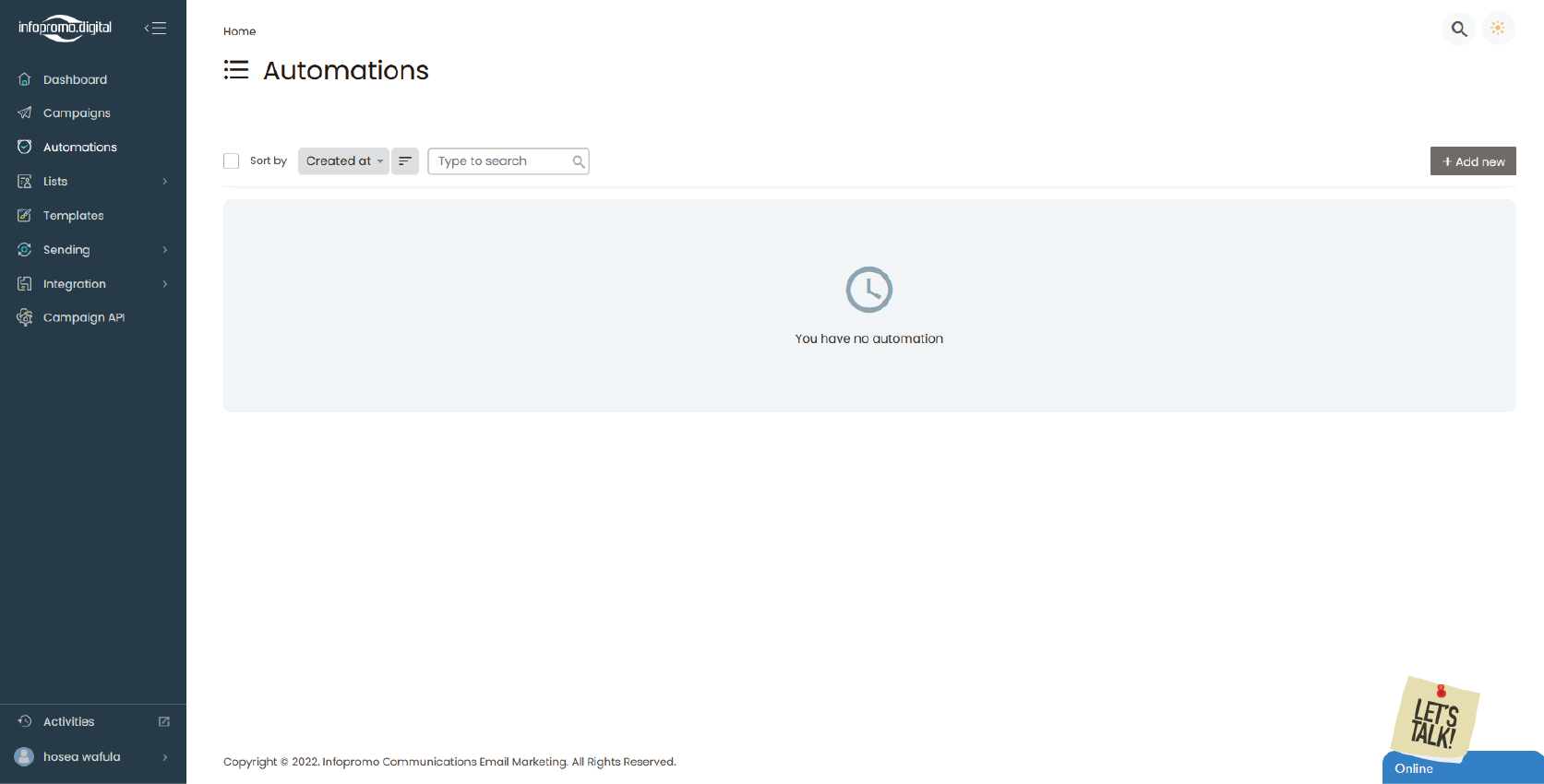Focus the Type to search field
The image size is (1544, 784).
509,161
